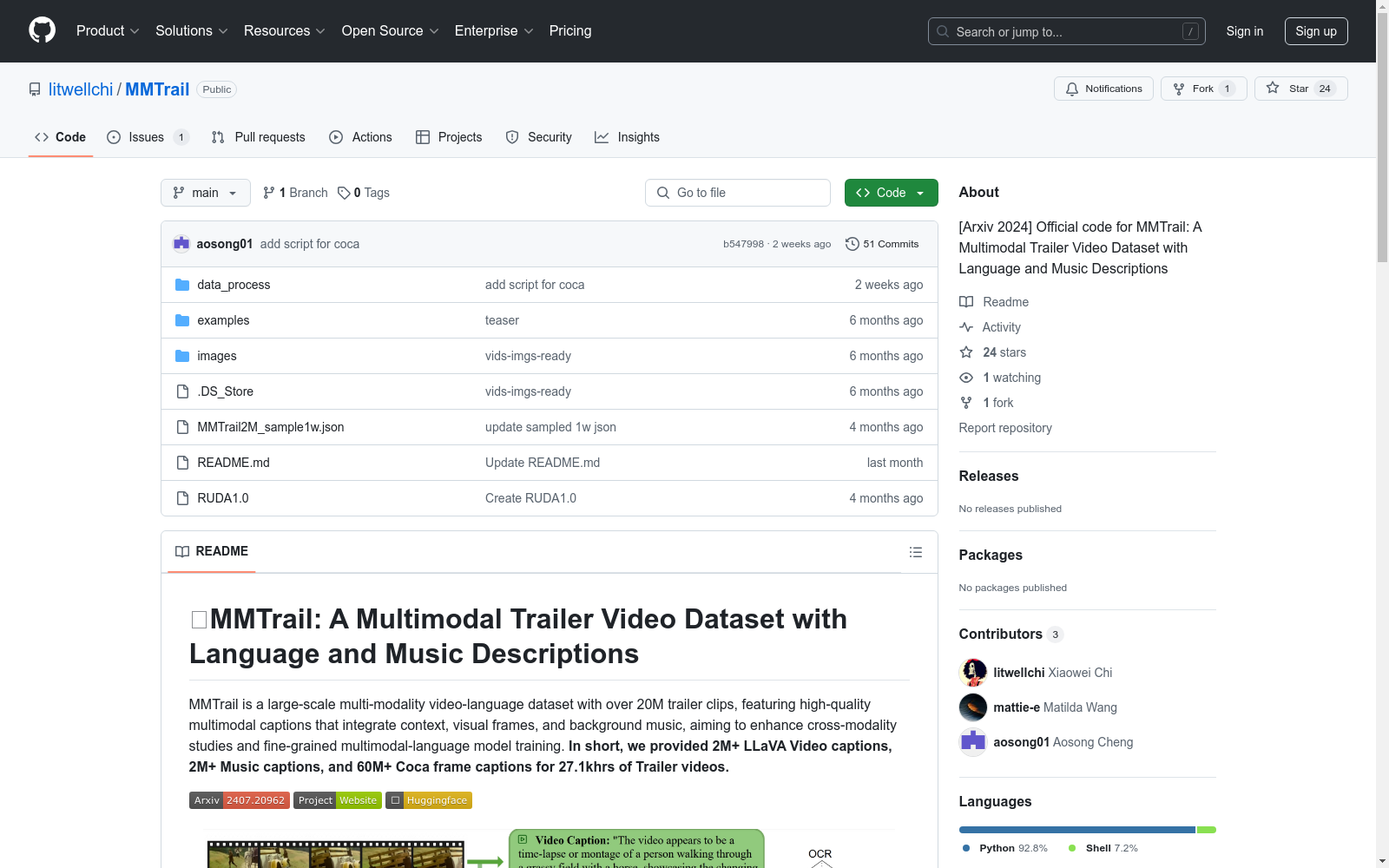Click the MMTrail2M_sample1w.json file icon
Screen dimensions: 1389x868
(182, 427)
